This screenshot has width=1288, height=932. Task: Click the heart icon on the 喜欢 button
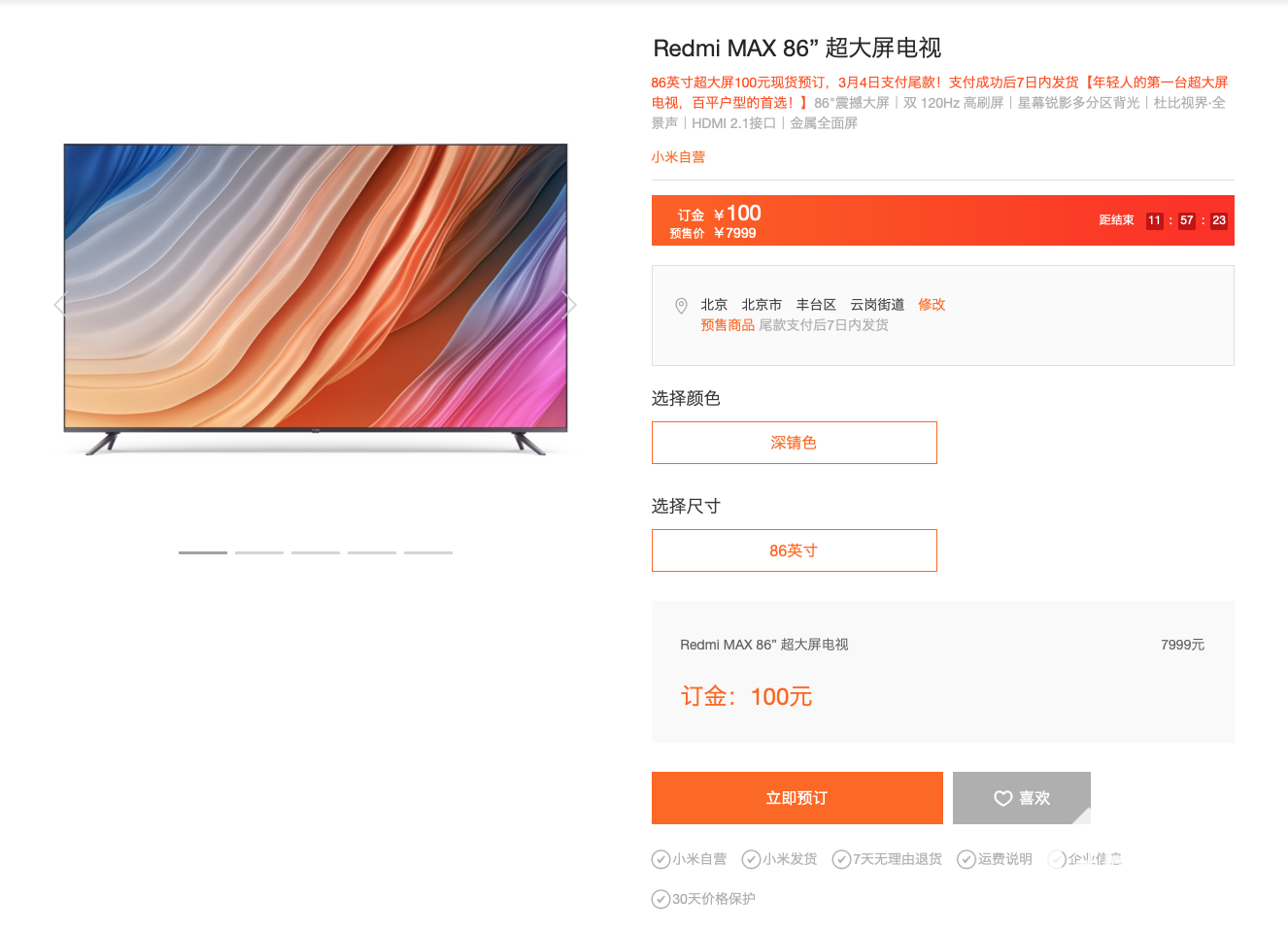[x=1003, y=798]
